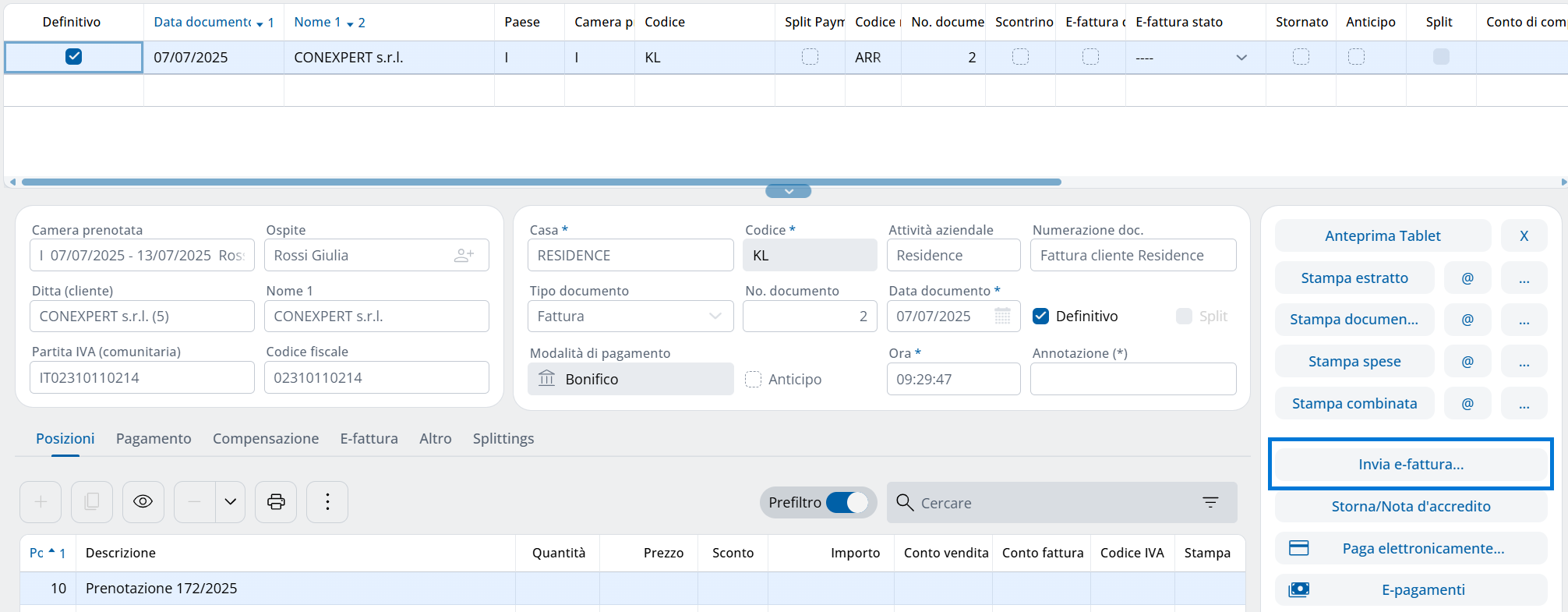Click the add position plus icon
1568x612 pixels.
tap(41, 502)
